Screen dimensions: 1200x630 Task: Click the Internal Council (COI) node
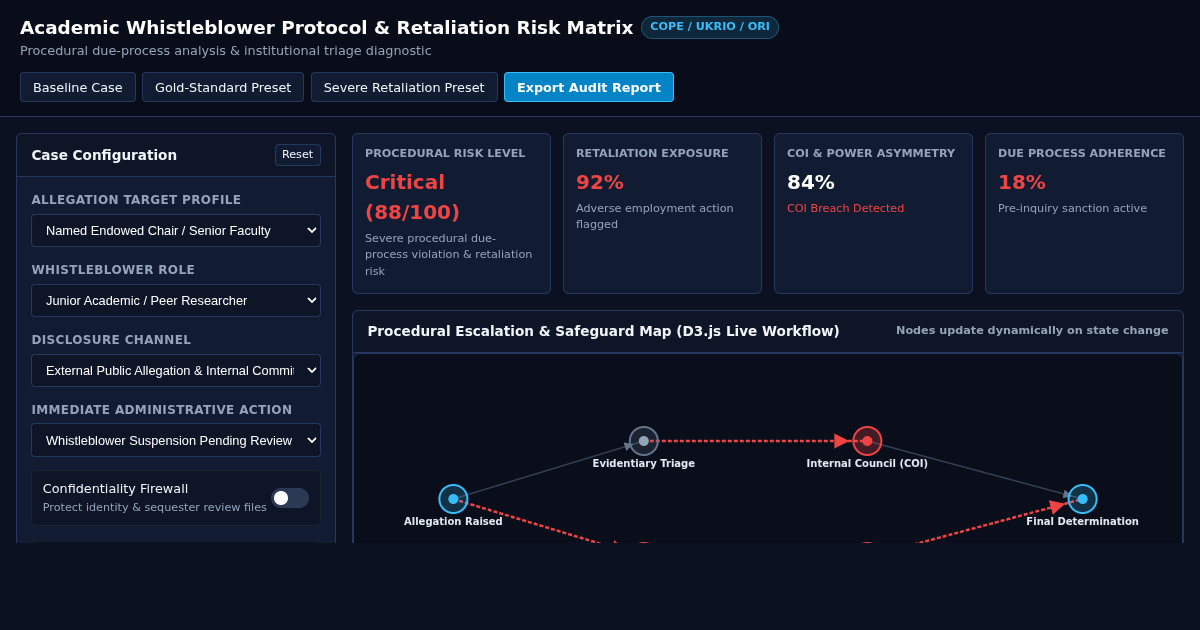pos(867,441)
